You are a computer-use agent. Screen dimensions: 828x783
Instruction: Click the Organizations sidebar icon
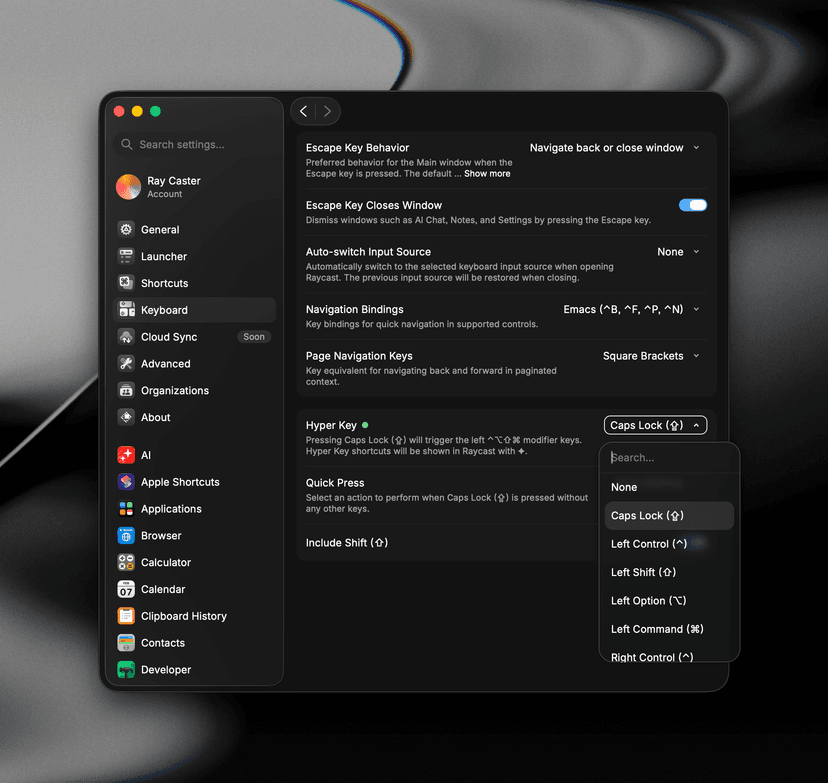pos(126,391)
